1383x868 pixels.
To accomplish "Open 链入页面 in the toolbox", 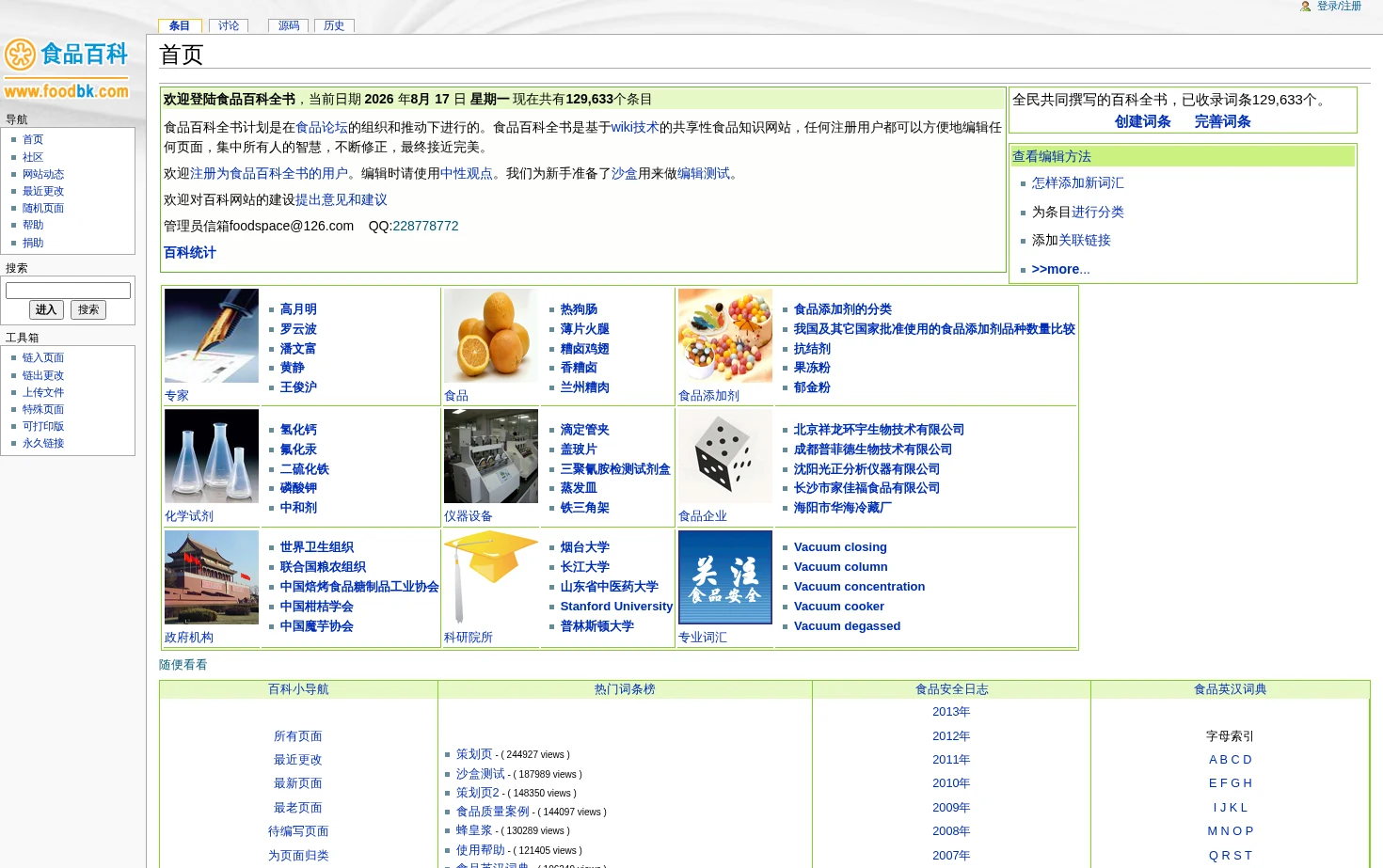I will pyautogui.click(x=43, y=357).
